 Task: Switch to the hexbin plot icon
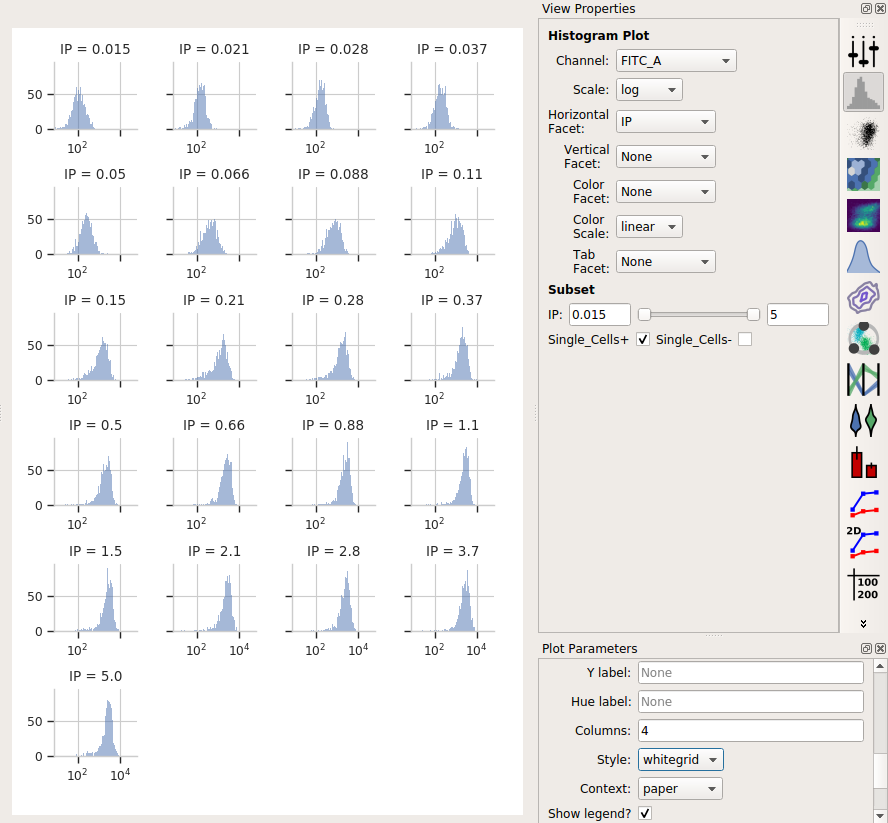click(863, 174)
